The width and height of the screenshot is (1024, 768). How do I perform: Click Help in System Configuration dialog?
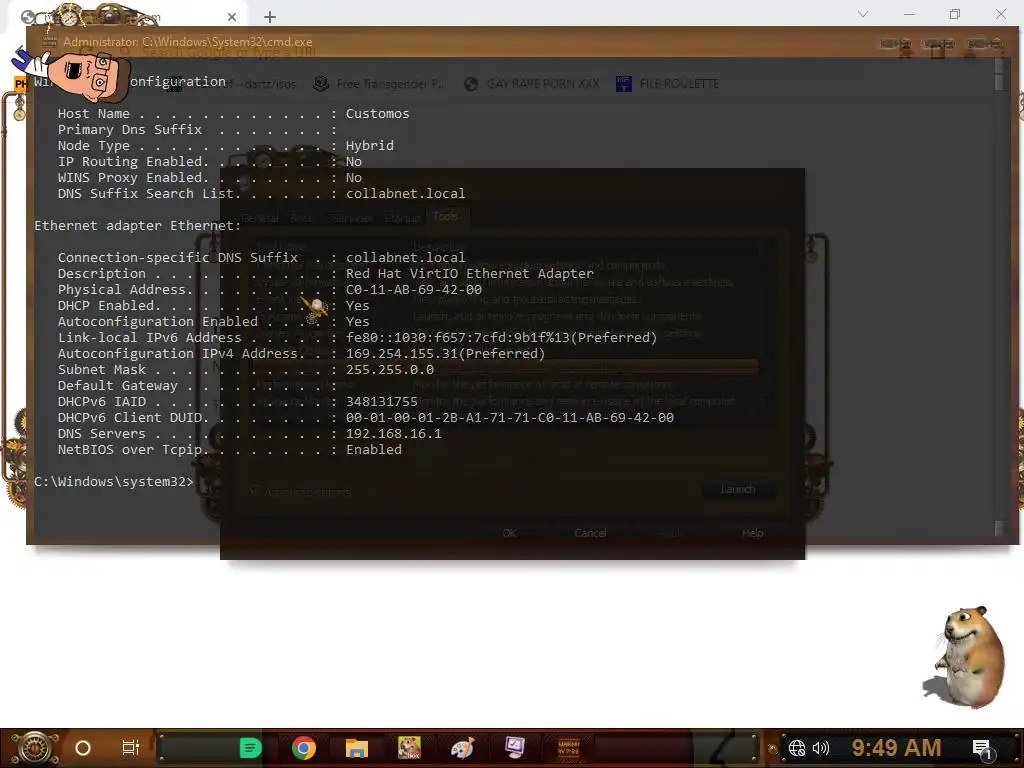[752, 533]
